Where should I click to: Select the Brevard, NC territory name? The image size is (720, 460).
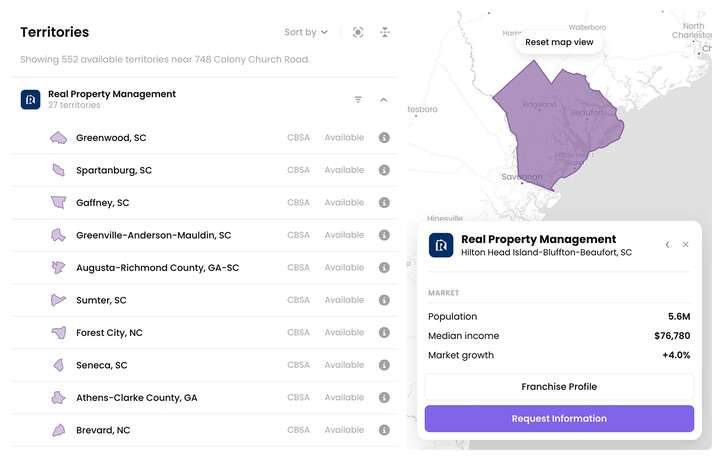(103, 430)
